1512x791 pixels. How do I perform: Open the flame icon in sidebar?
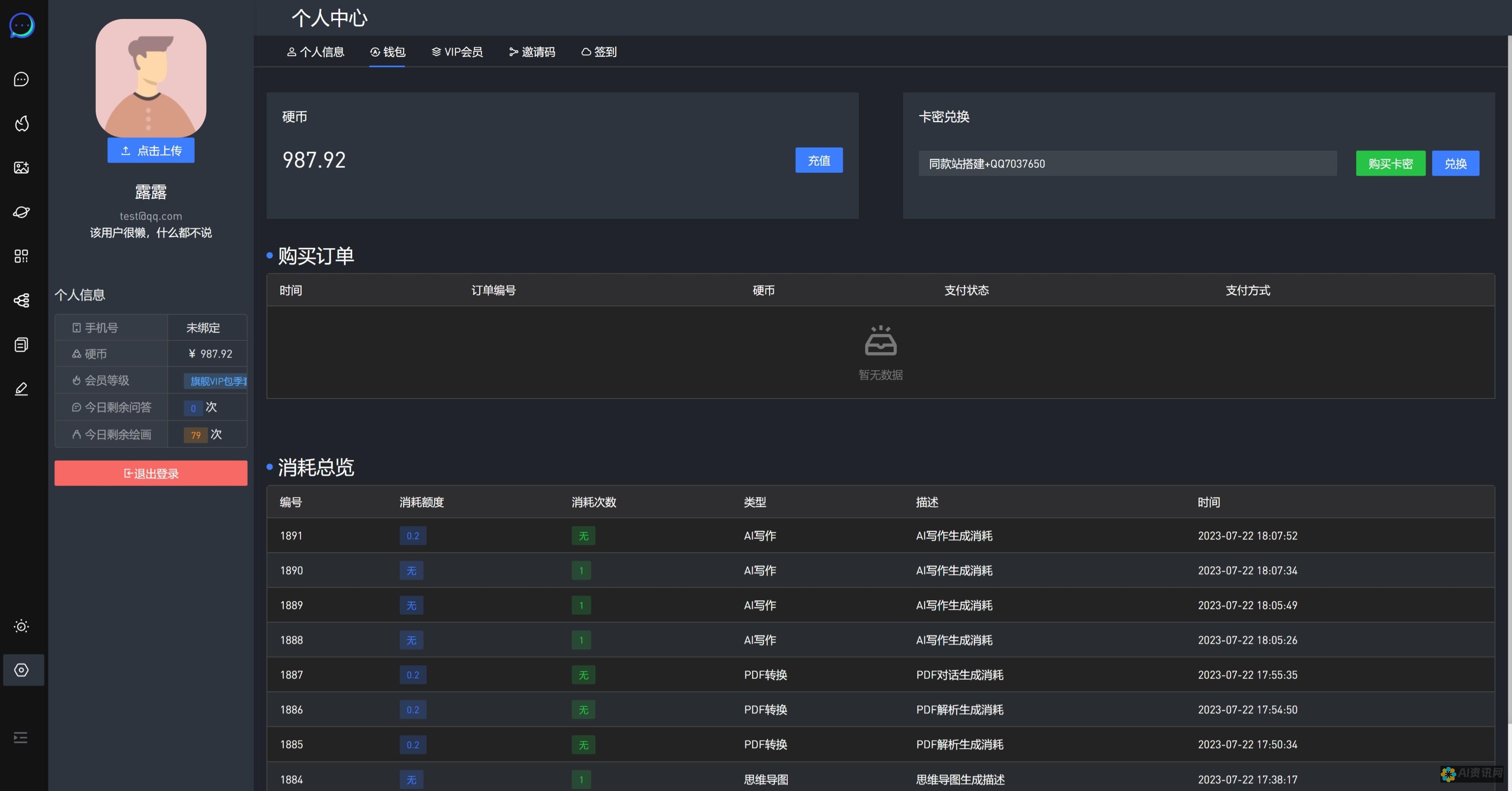pos(21,123)
